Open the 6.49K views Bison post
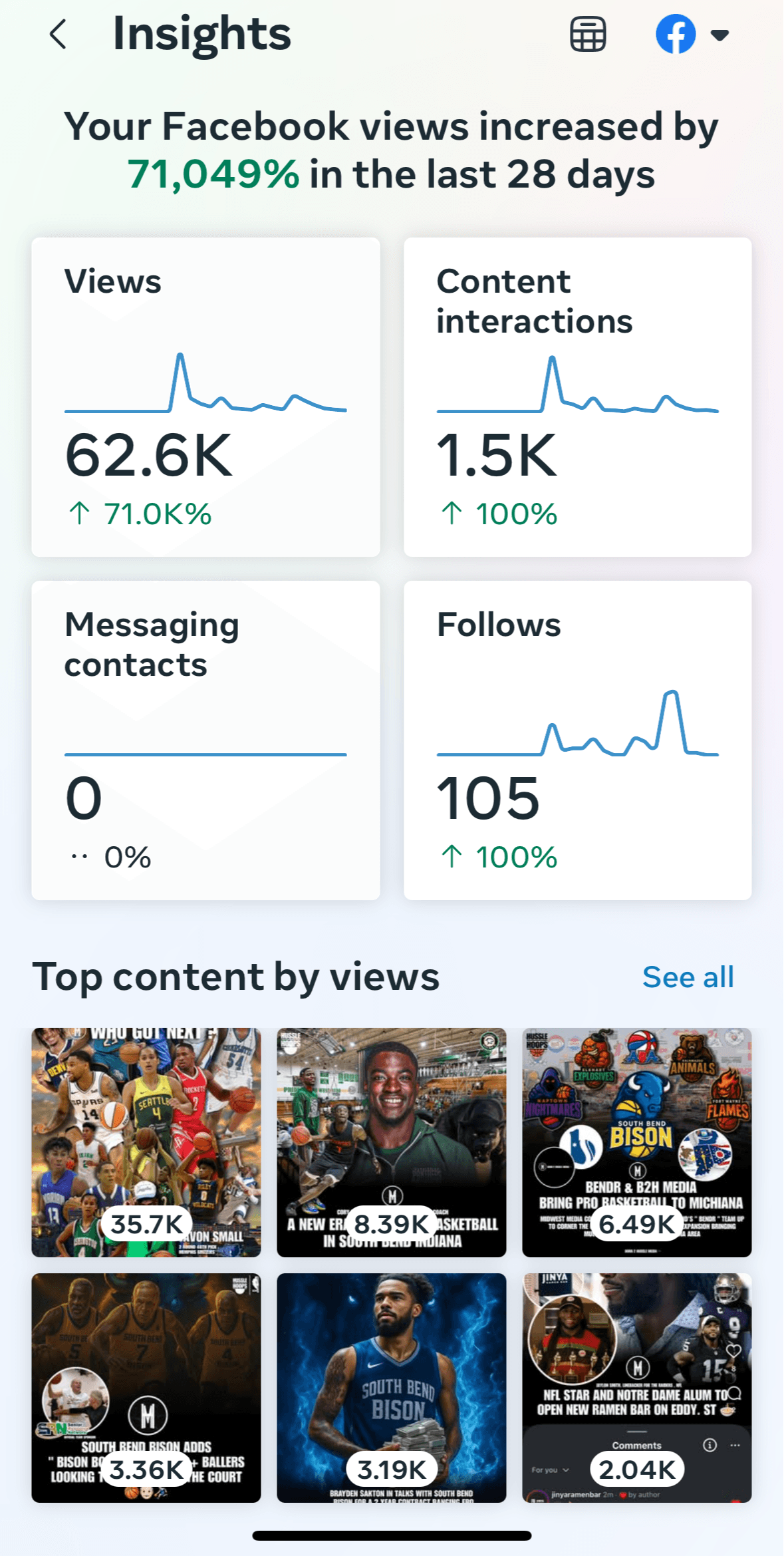The width and height of the screenshot is (784, 1556). 636,1142
